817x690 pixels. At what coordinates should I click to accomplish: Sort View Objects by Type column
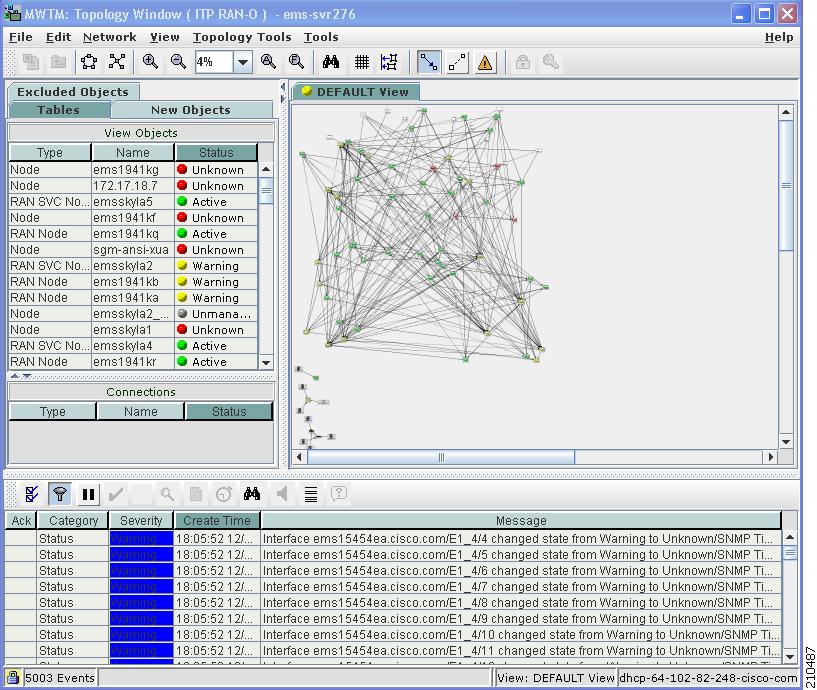point(49,153)
